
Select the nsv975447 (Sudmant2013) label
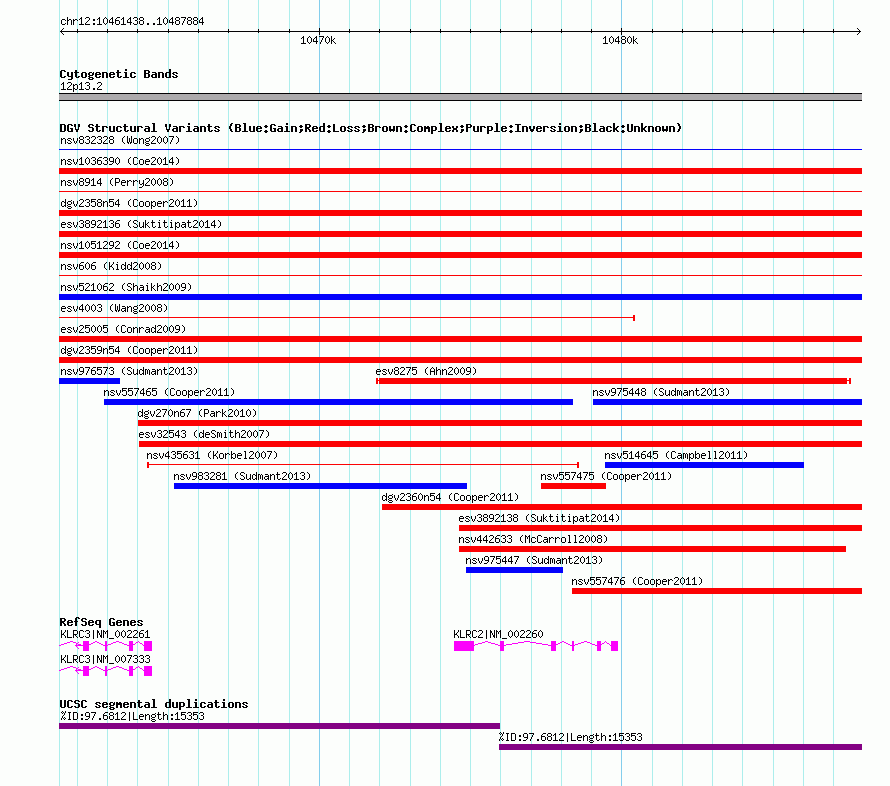[534, 560]
